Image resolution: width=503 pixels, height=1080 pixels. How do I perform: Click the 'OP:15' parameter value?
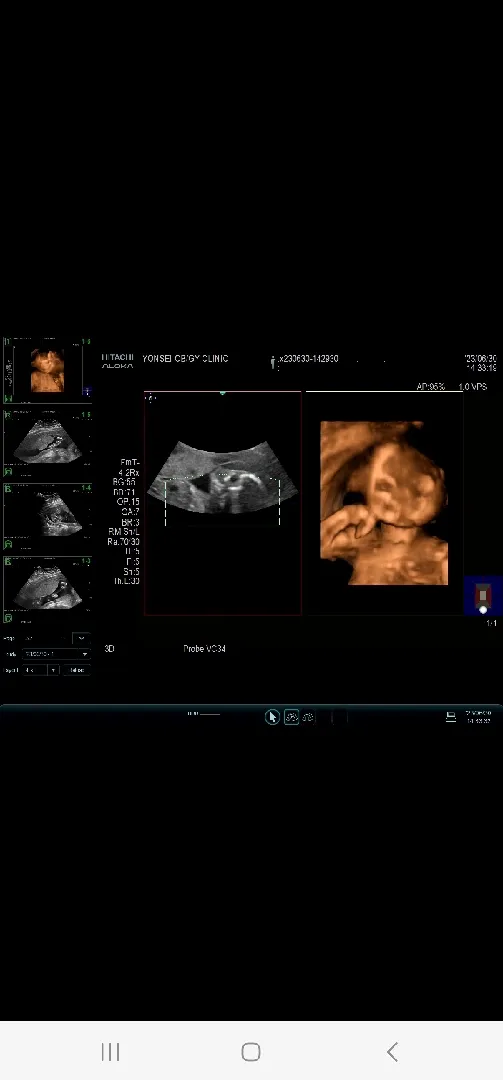tap(127, 502)
